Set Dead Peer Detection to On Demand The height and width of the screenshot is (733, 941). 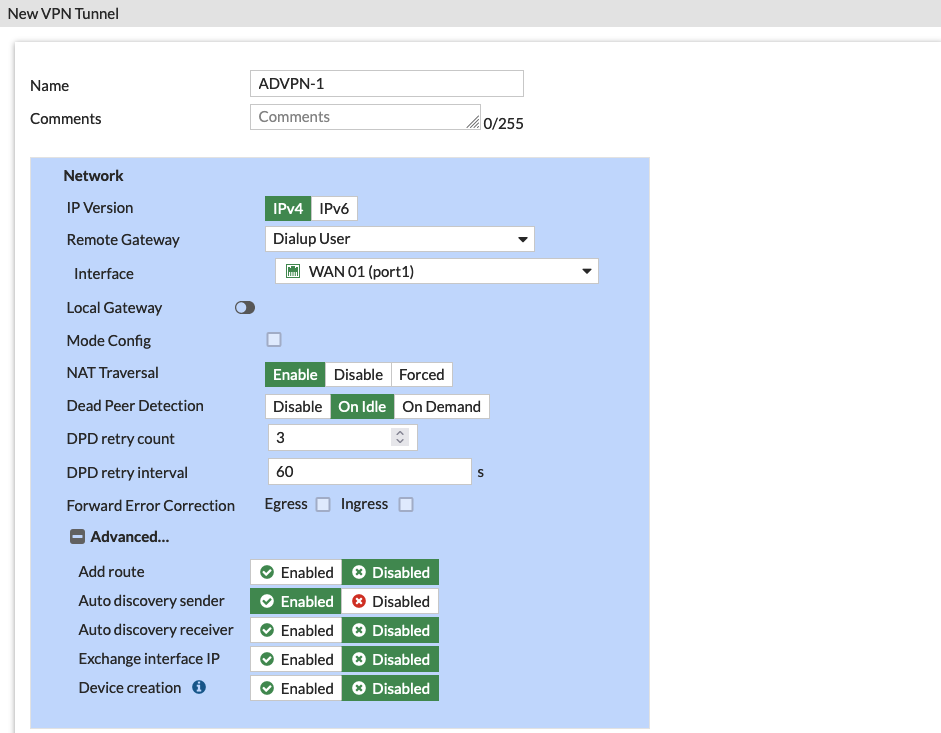pos(441,407)
